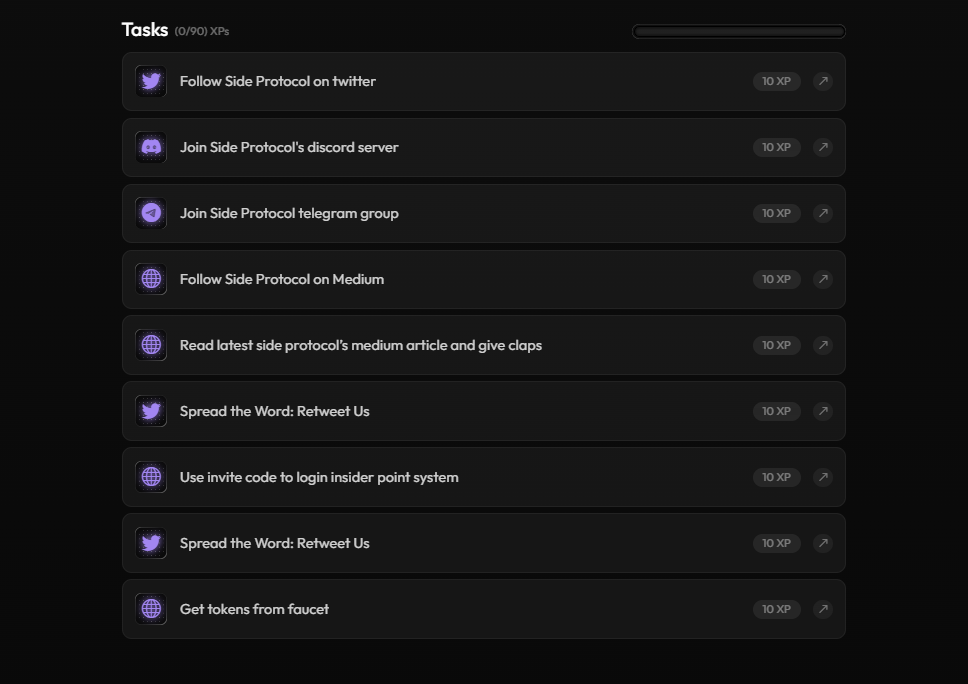This screenshot has height=684, width=968.
Task: Select Join Side Protocol telegram group task
Action: 483,214
